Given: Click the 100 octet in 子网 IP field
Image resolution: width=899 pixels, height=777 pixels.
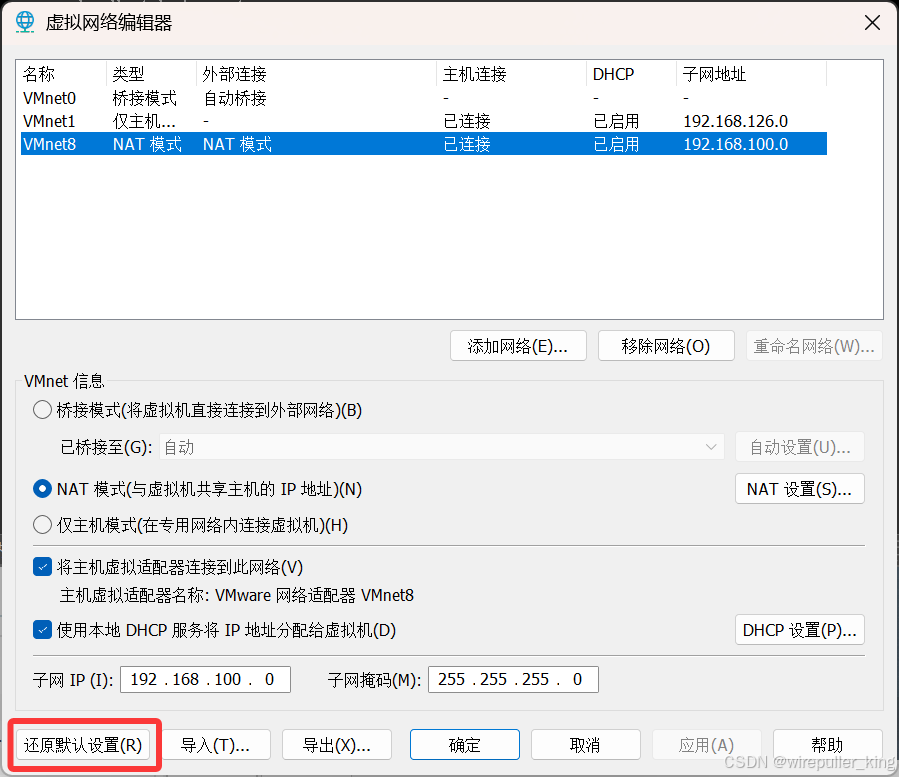Looking at the screenshot, I should point(228,680).
